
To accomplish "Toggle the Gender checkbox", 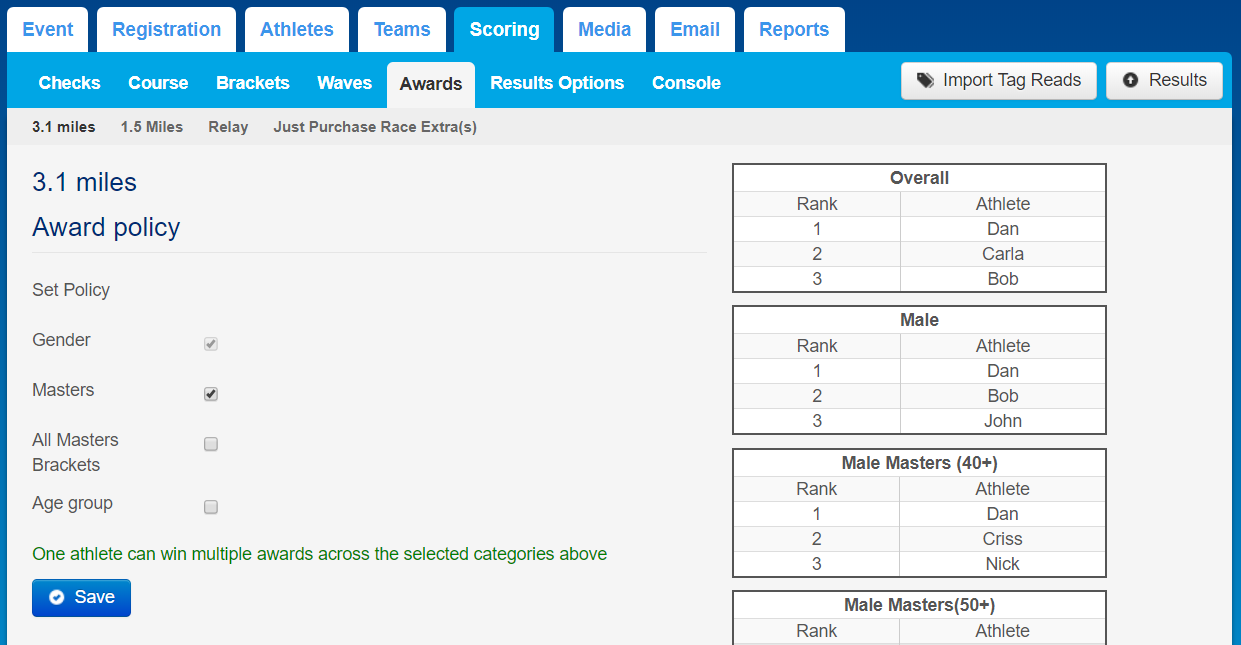I will pyautogui.click(x=211, y=344).
